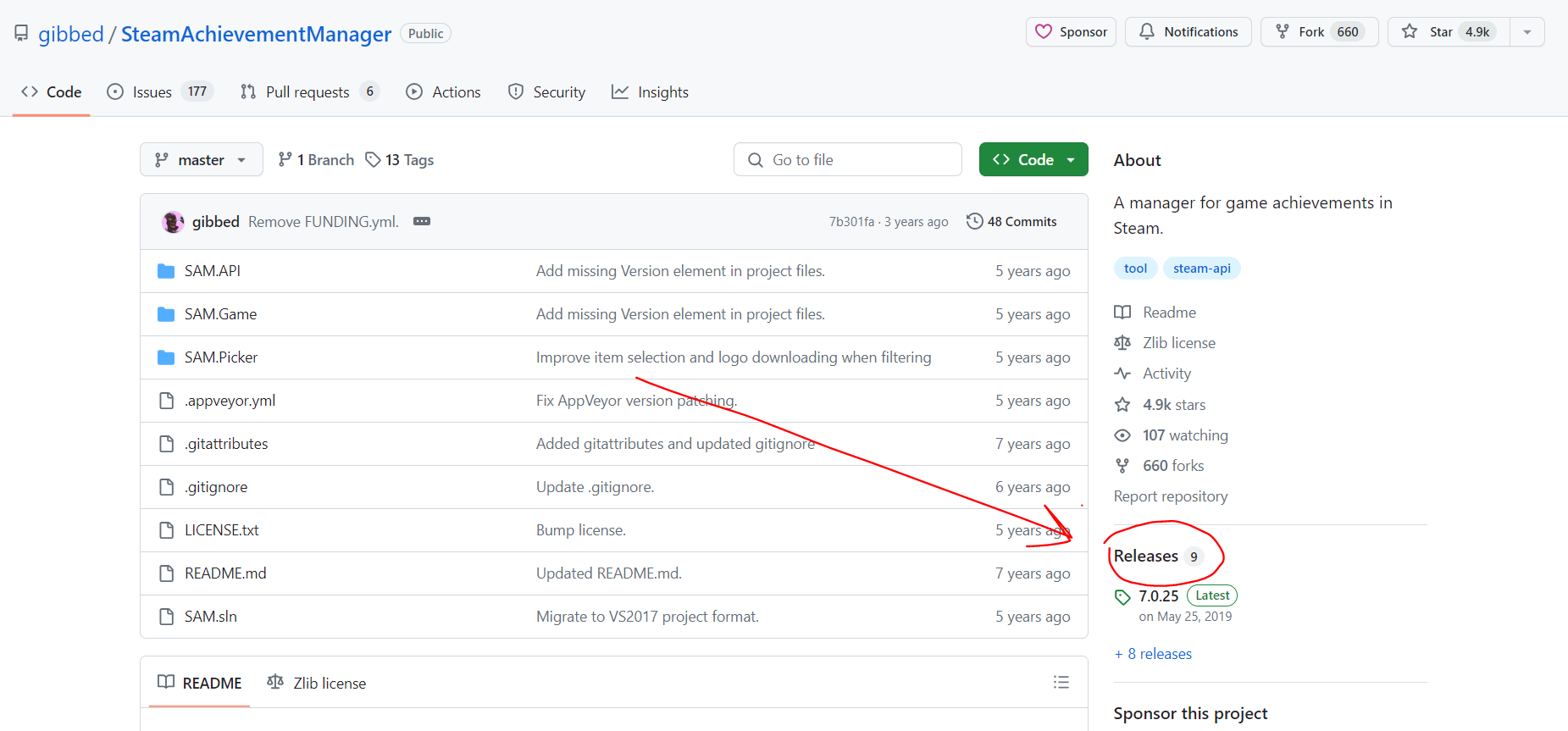The height and width of the screenshot is (731, 1568).
Task: Expand commit message ellipsis icon
Action: 421,222
